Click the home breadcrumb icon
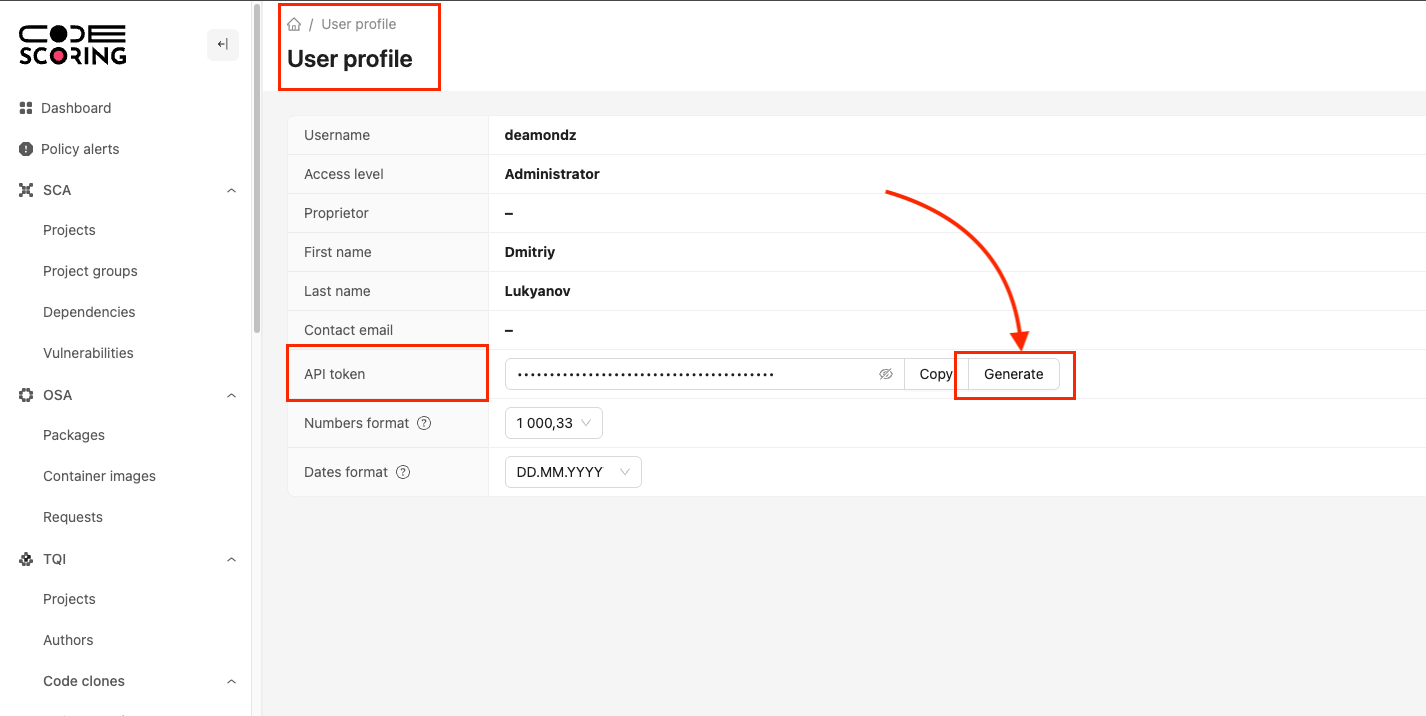1426x716 pixels. tap(294, 23)
